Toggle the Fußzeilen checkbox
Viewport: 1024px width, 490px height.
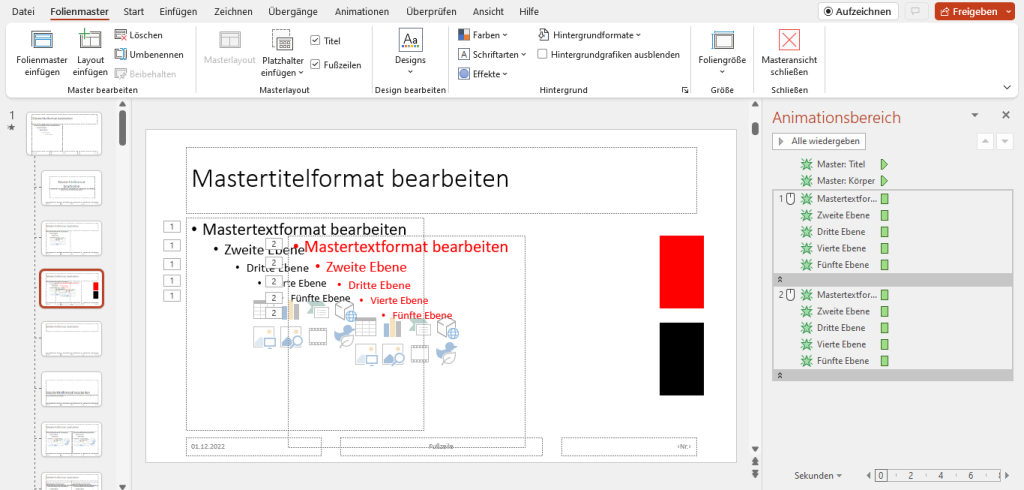[316, 64]
